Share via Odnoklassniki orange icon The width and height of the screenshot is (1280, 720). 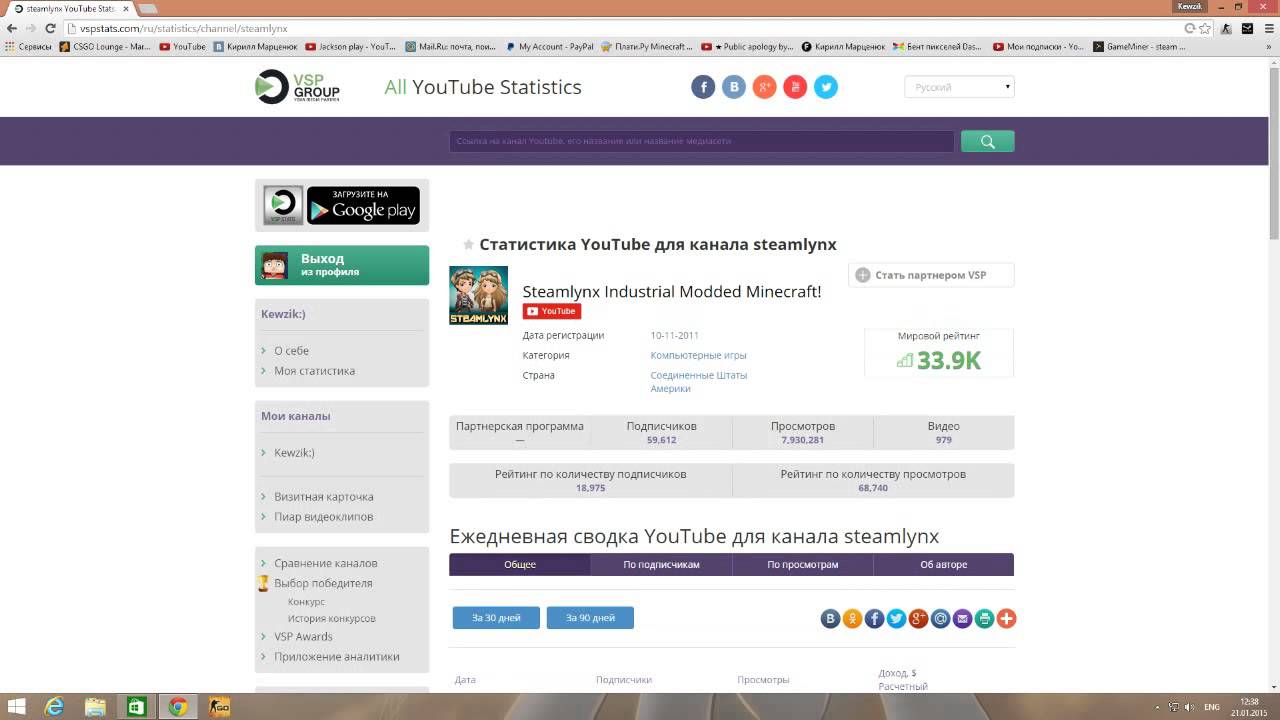click(852, 619)
